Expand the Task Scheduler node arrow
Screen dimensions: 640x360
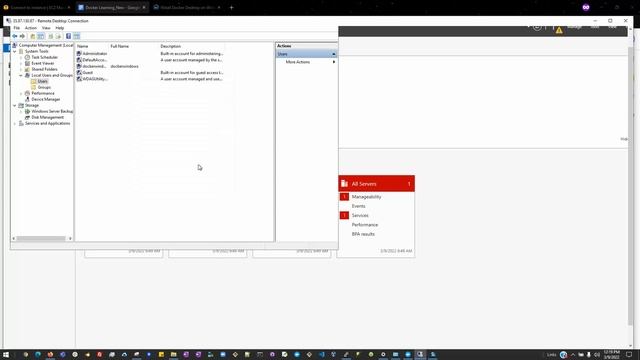coord(21,58)
